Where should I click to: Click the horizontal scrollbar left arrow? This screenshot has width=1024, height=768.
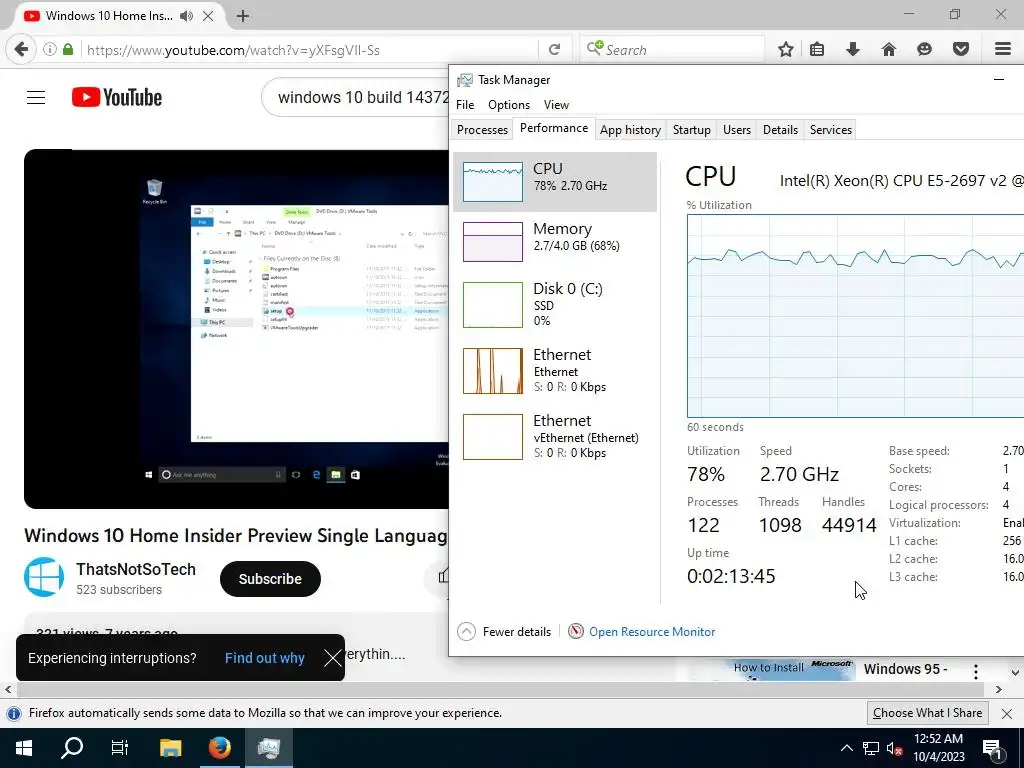tap(8, 690)
